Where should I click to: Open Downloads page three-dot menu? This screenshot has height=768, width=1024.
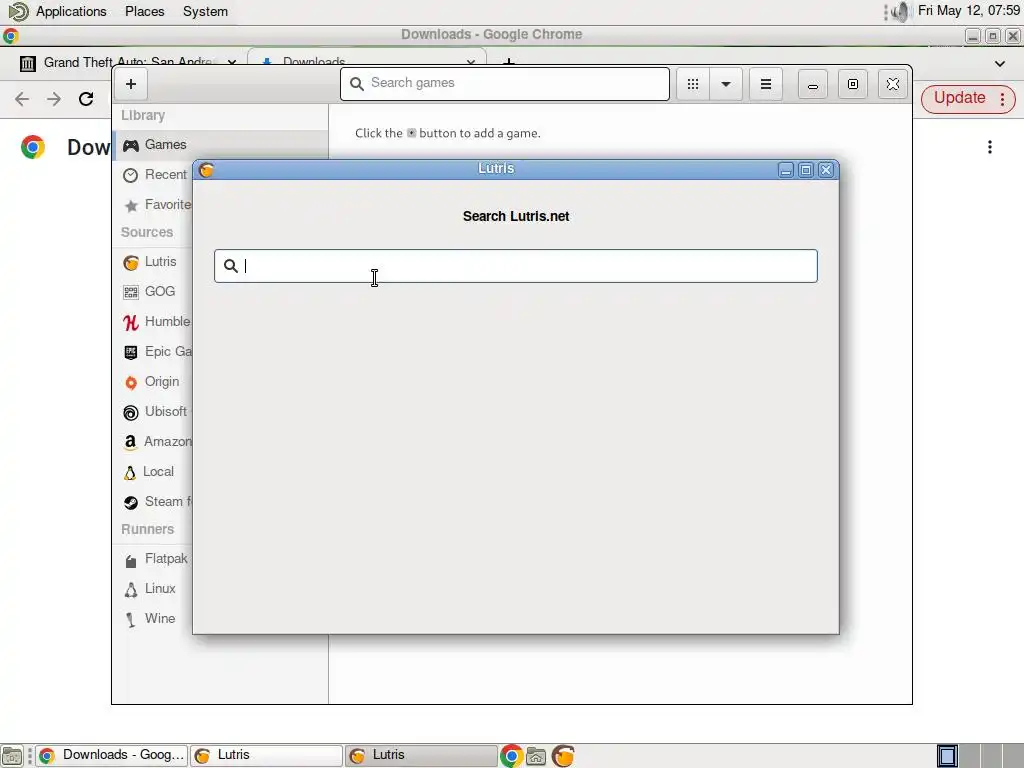click(990, 148)
